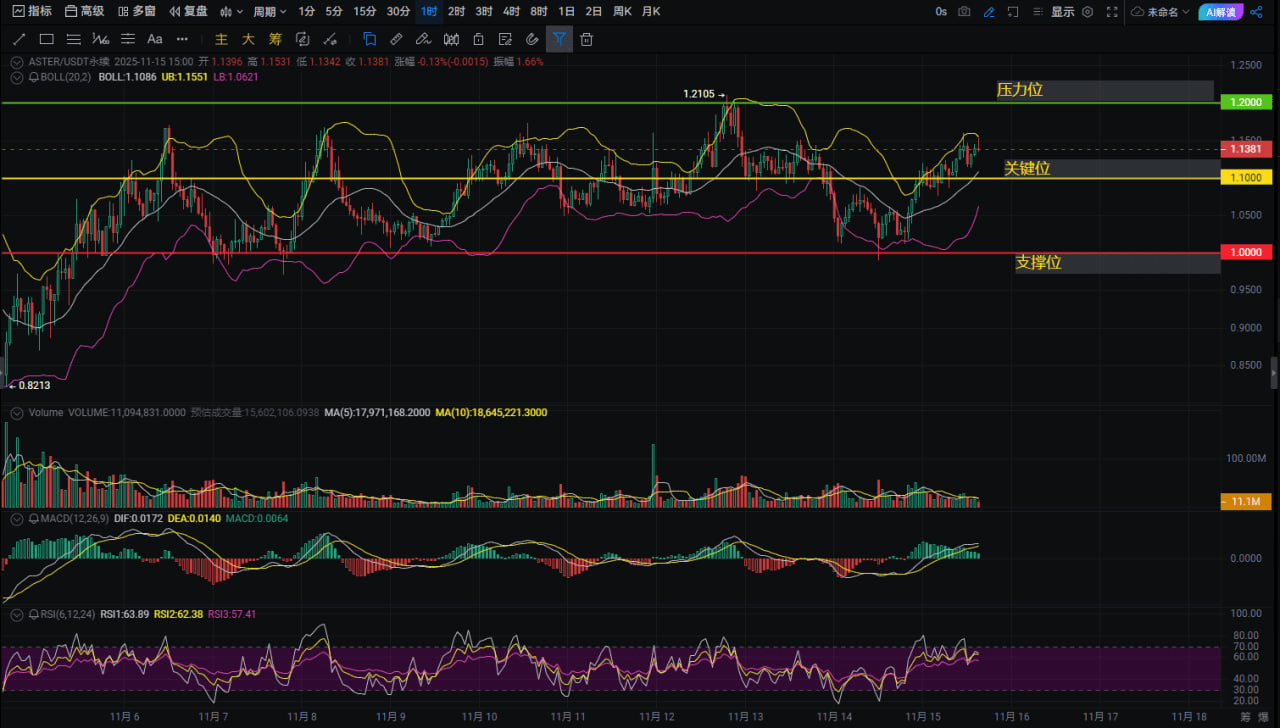Click the green 1.2000 price label
This screenshot has width=1280, height=728.
click(x=1245, y=102)
